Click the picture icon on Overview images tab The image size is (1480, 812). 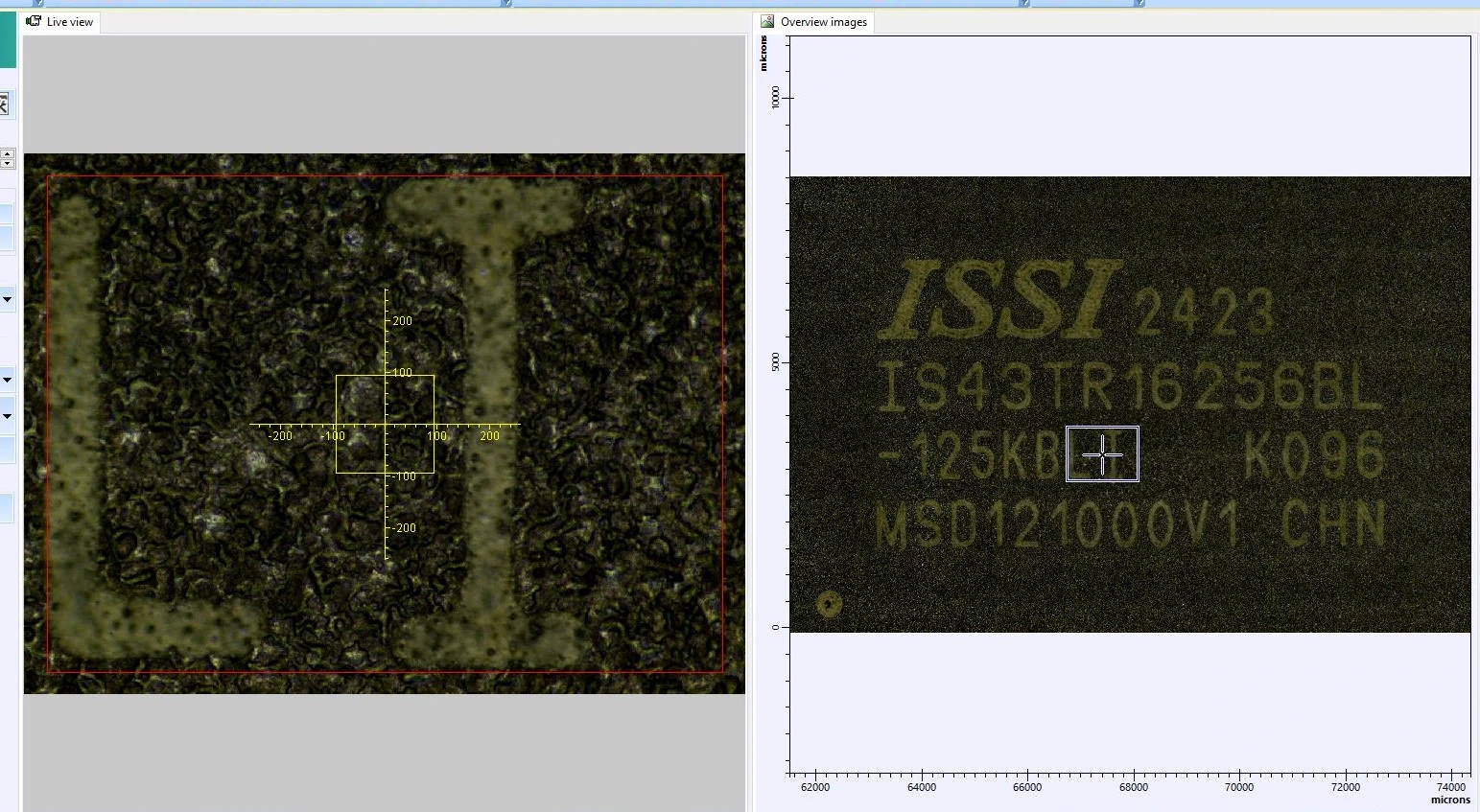[x=767, y=21]
